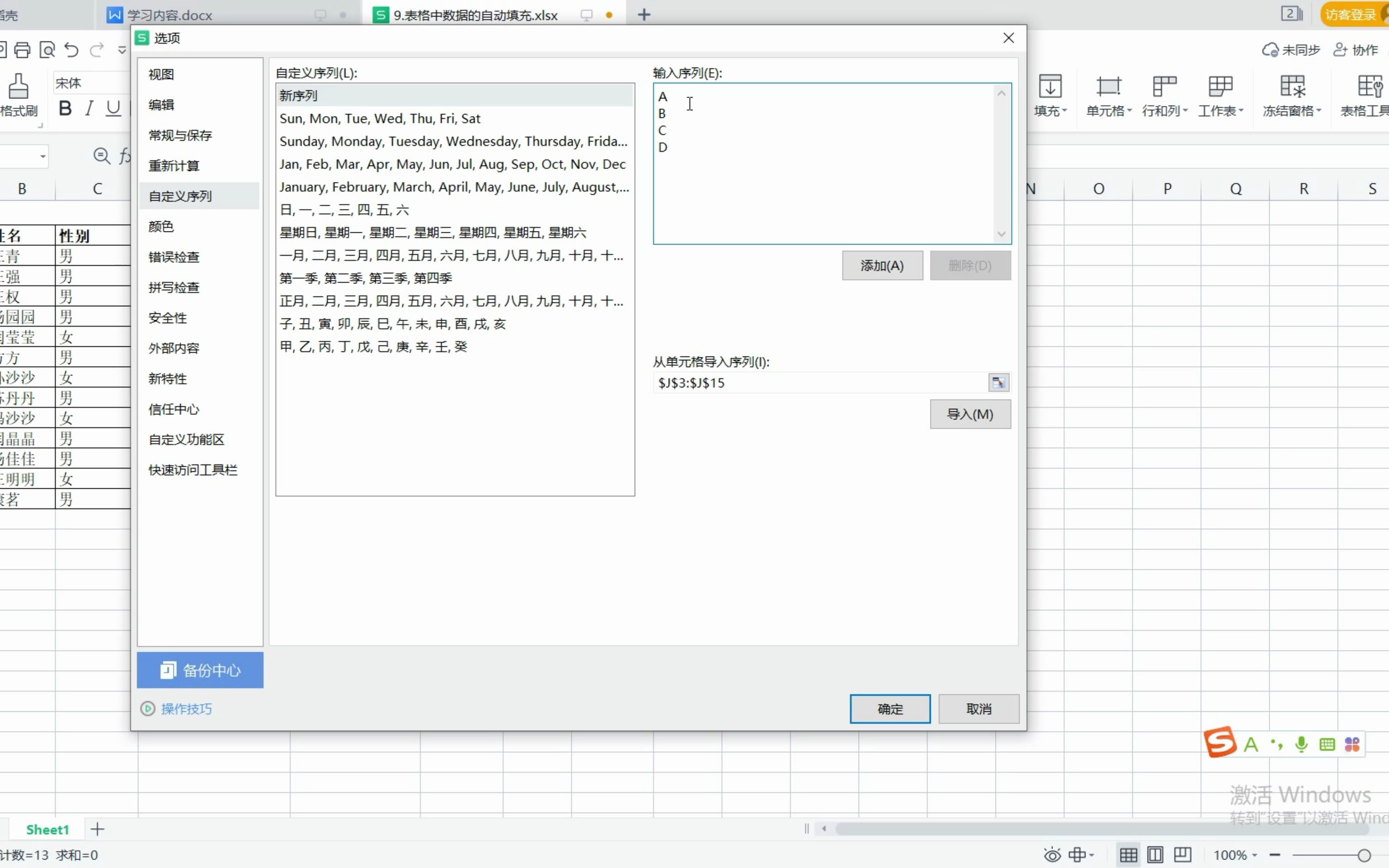This screenshot has width=1389, height=868.
Task: Click the import range field showing $J$3:$J$15
Action: (x=821, y=382)
